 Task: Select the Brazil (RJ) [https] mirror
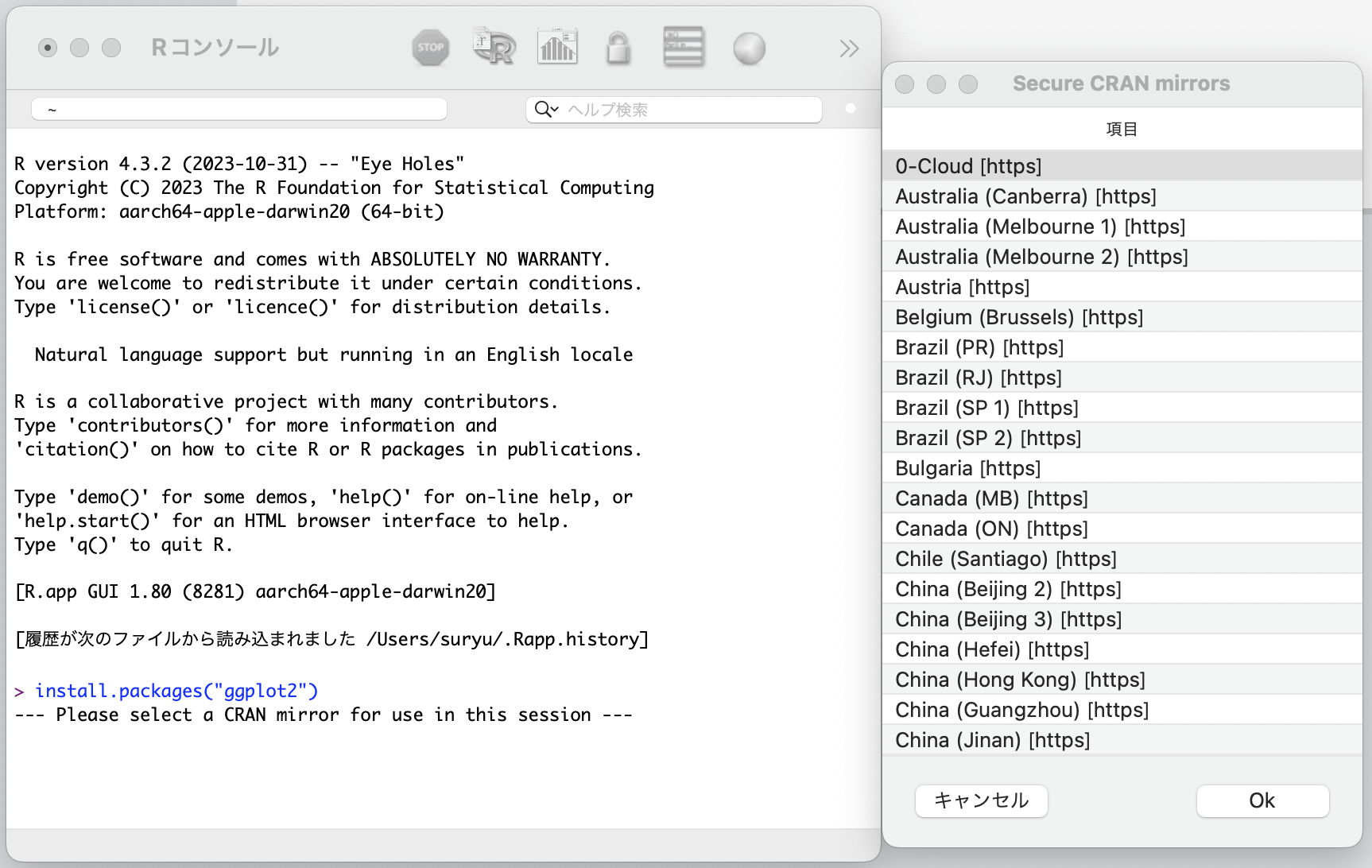pyautogui.click(x=1122, y=377)
